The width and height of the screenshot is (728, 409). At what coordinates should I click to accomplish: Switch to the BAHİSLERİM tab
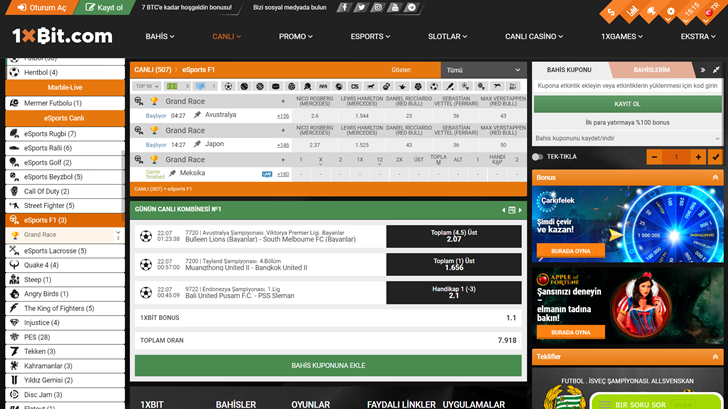click(x=651, y=70)
